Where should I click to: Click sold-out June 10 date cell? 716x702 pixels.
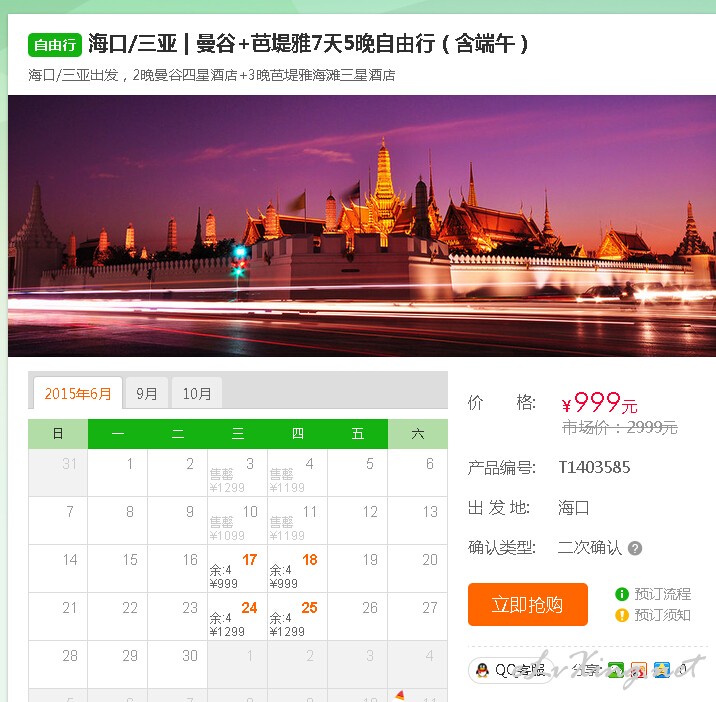(x=237, y=521)
